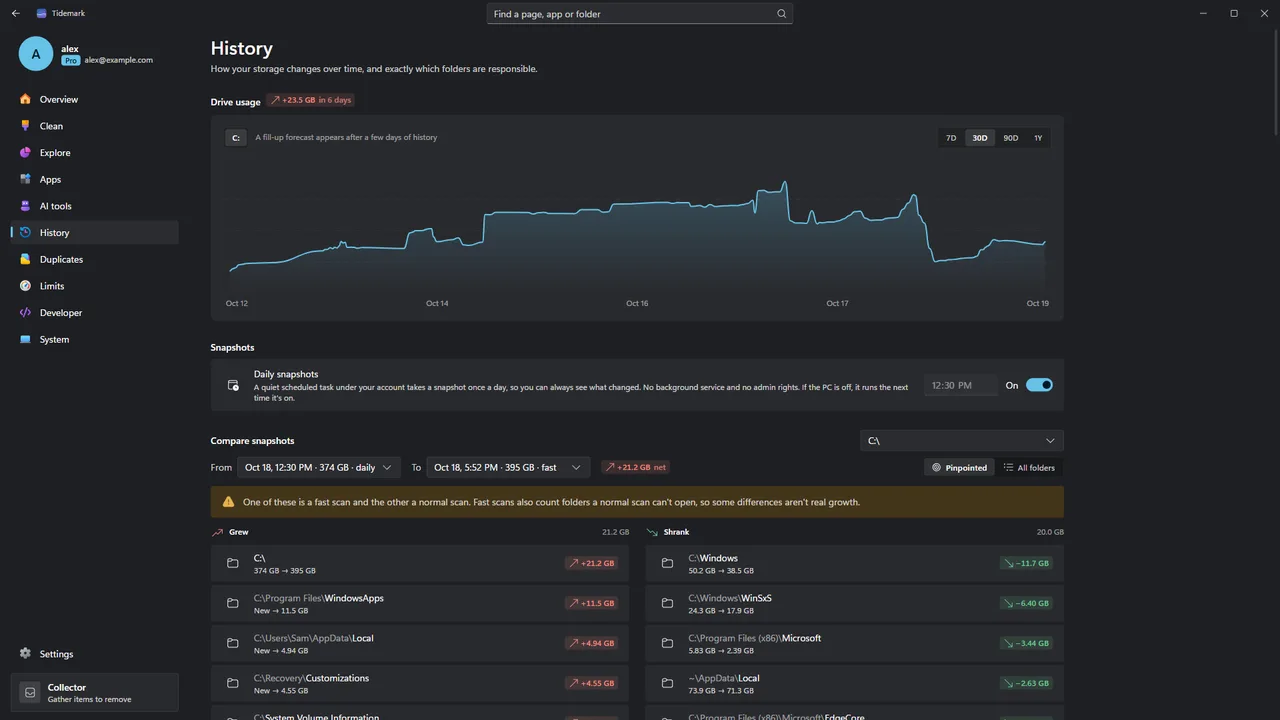The width and height of the screenshot is (1280, 720).
Task: Open the Developer code icon
Action: pyautogui.click(x=26, y=313)
